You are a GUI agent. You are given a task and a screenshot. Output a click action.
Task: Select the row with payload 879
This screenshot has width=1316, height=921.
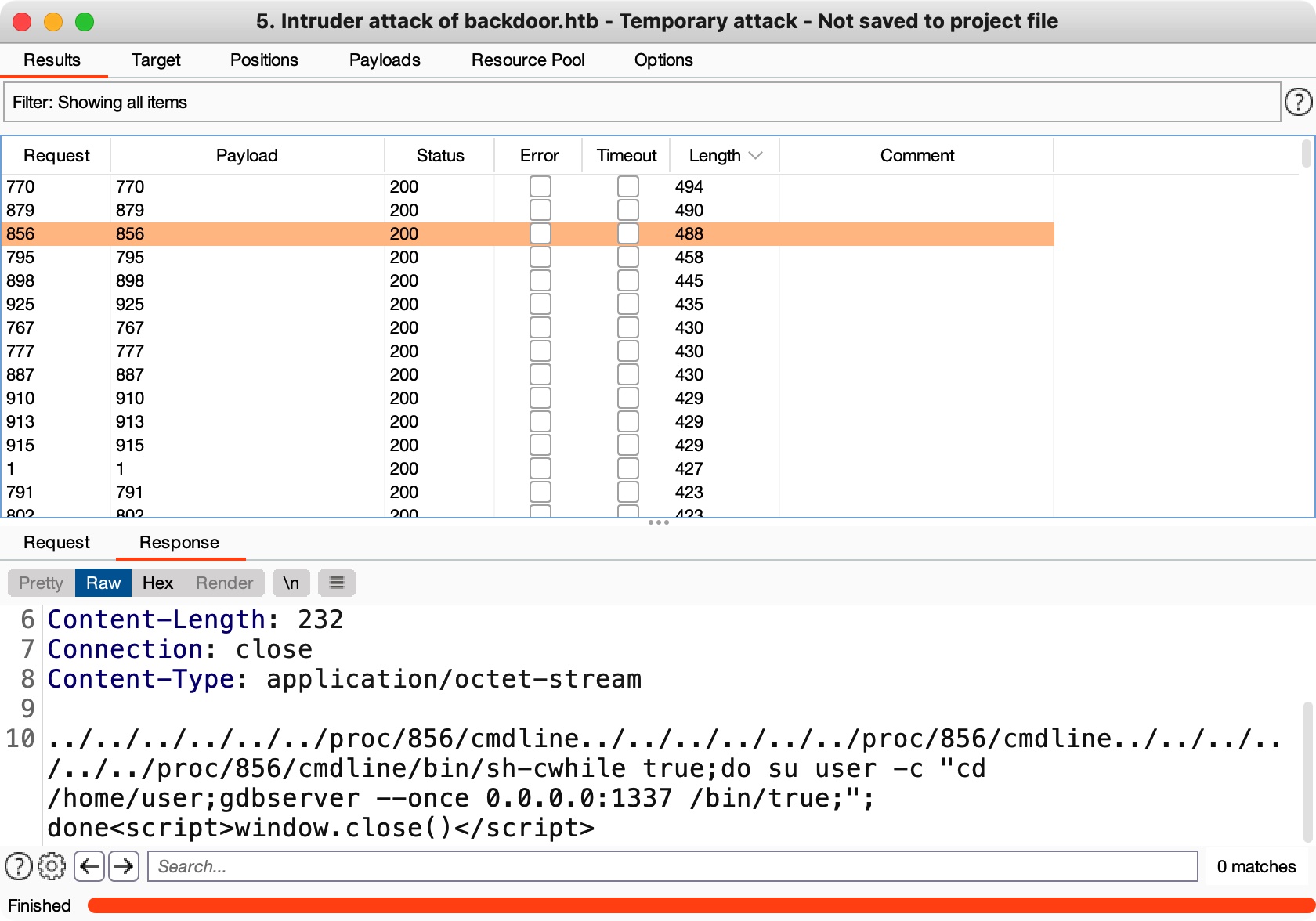pyautogui.click(x=528, y=210)
